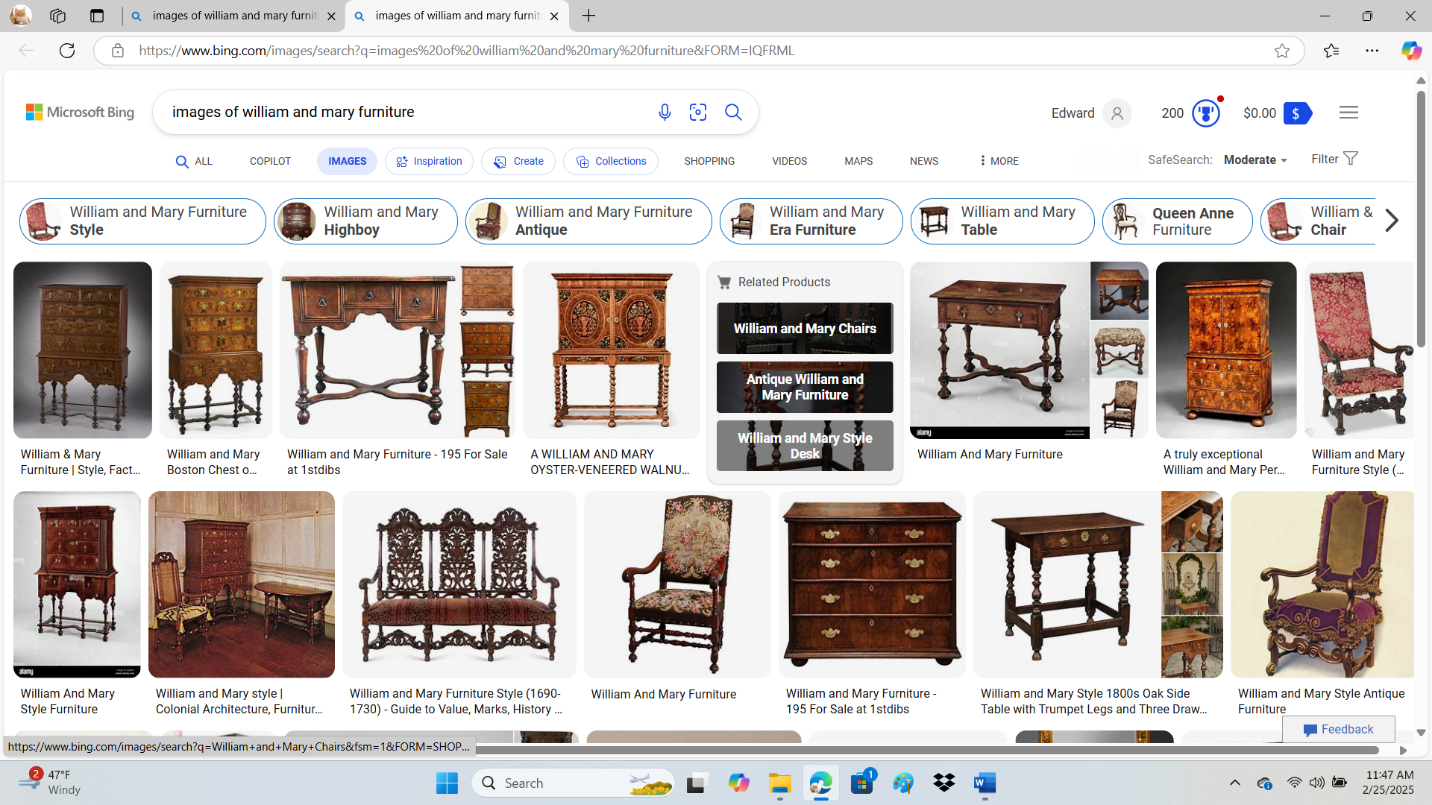Click the browser address bar URL
Image resolution: width=1432 pixels, height=805 pixels.
466,51
